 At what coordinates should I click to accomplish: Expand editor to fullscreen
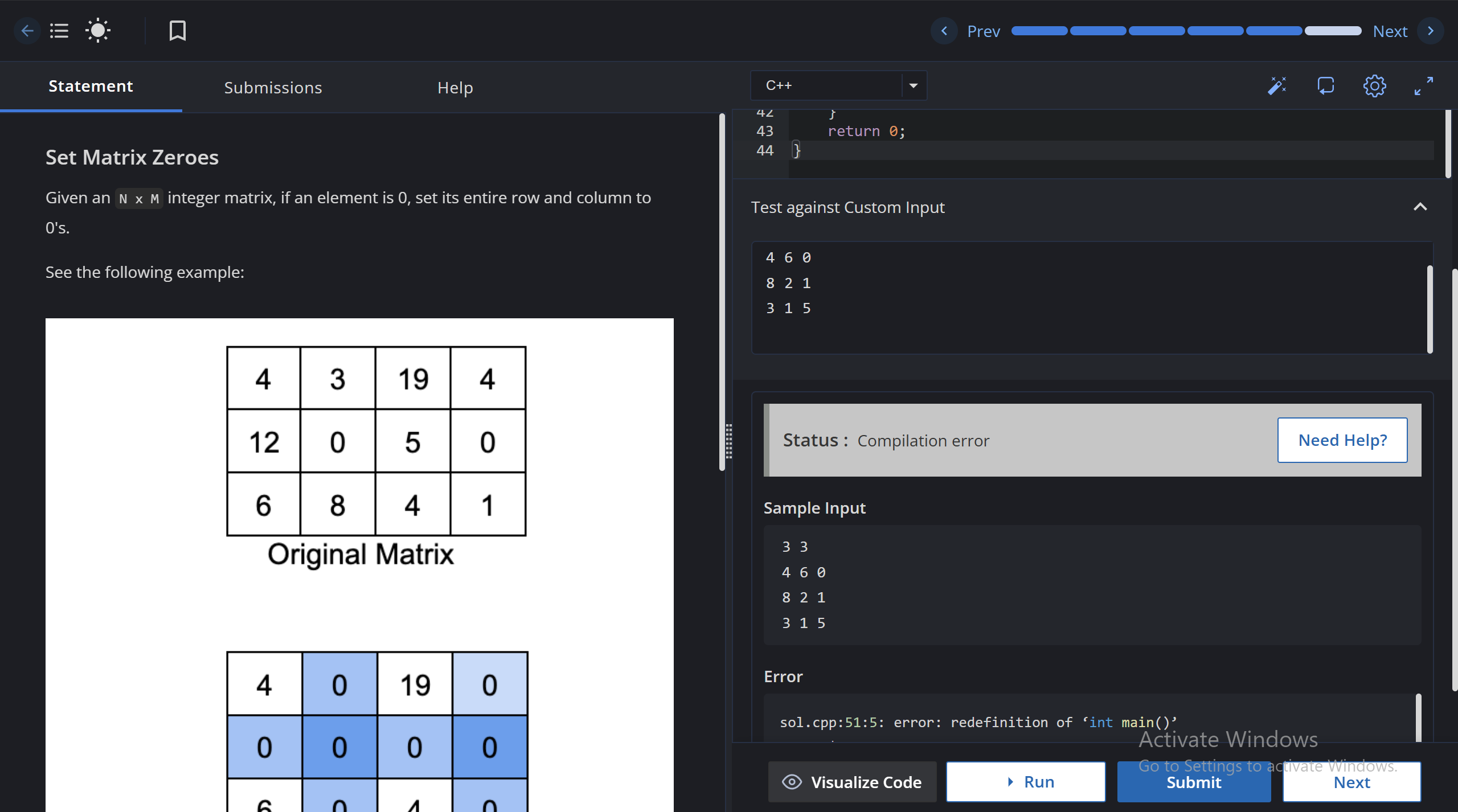[1424, 86]
